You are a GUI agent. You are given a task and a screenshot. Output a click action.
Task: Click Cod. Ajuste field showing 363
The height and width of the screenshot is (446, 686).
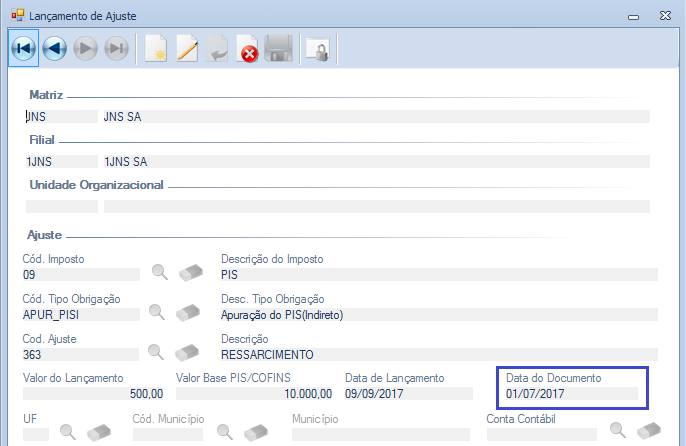click(80, 355)
